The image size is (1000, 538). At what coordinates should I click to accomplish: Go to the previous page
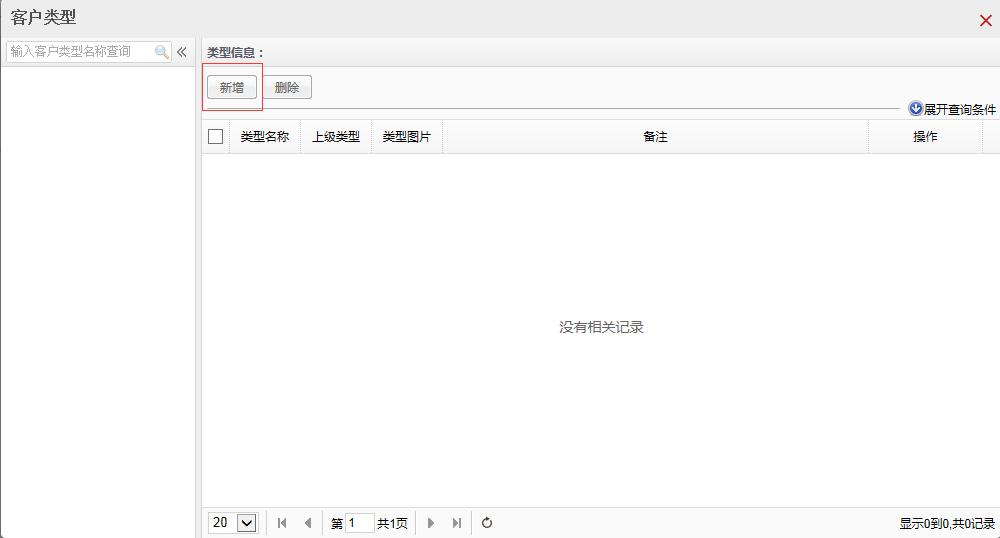point(307,523)
